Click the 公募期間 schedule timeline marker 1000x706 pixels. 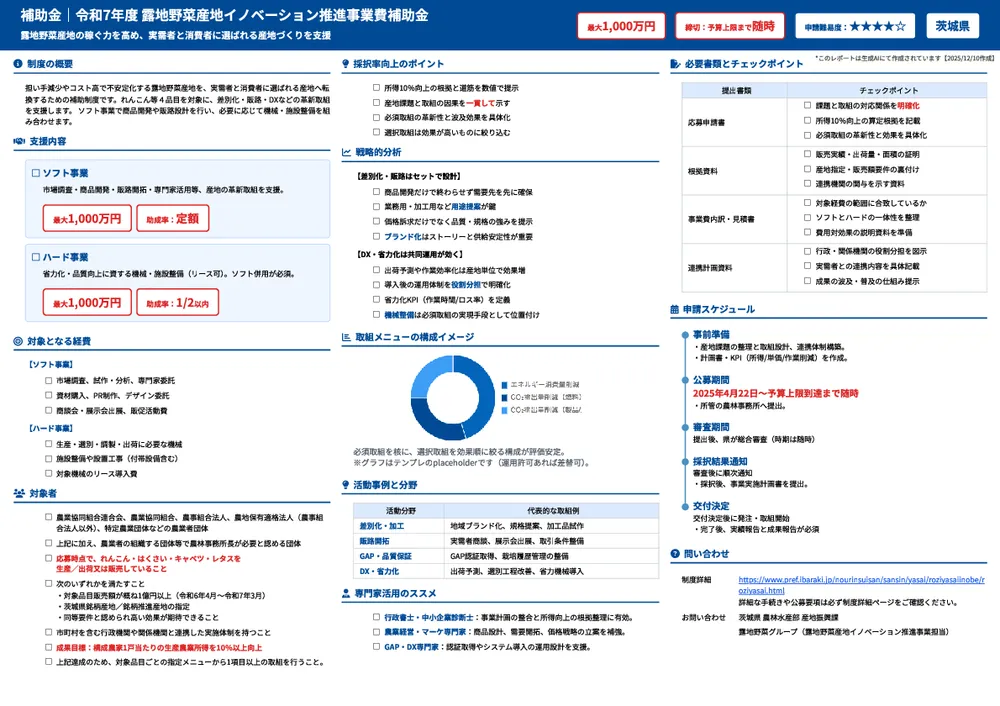(x=685, y=381)
